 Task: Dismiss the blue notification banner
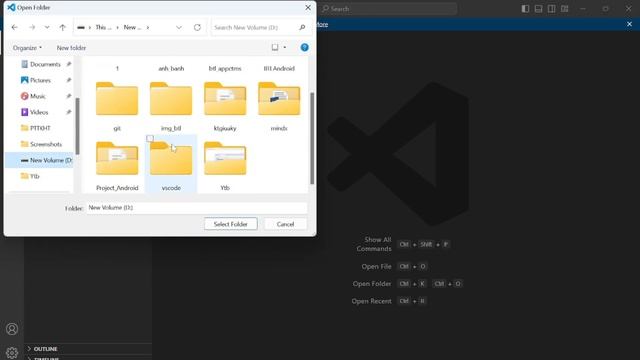(x=629, y=24)
